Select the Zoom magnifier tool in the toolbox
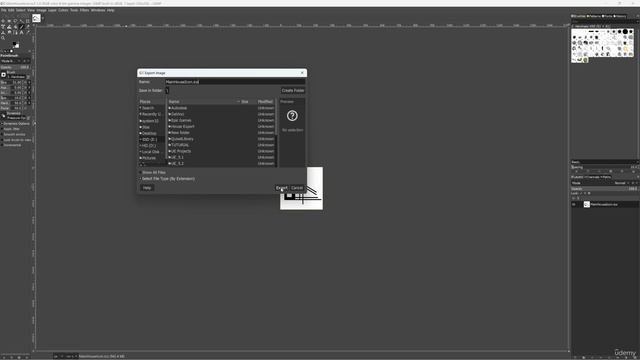 tap(3, 38)
